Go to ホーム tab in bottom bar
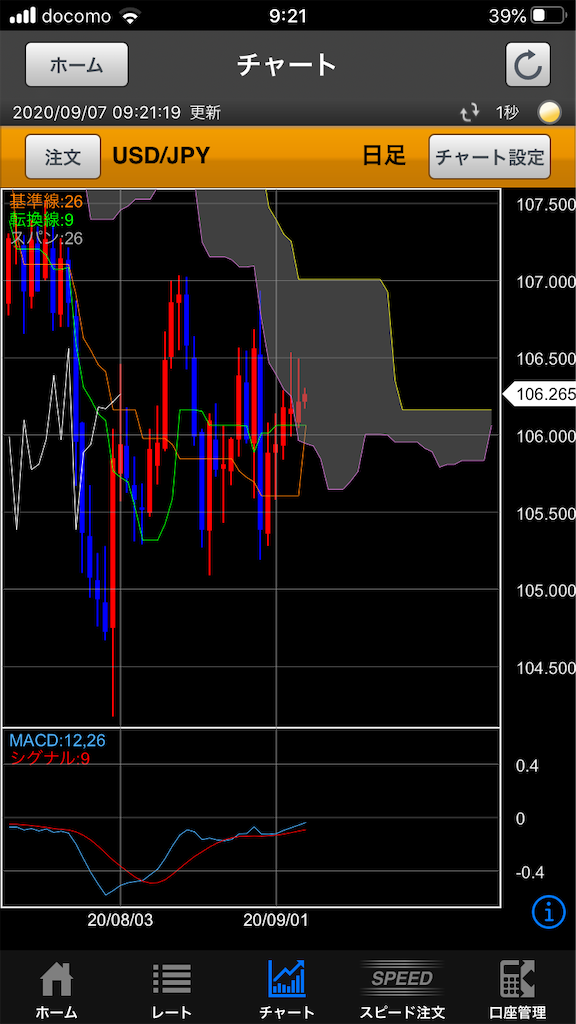The image size is (576, 1024). pos(56,990)
